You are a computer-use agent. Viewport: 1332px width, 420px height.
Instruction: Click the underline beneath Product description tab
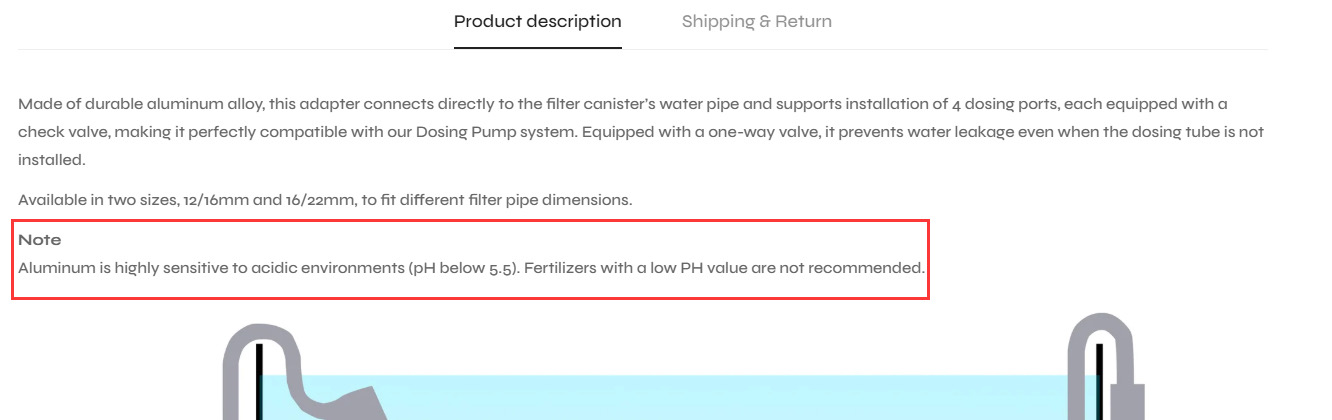point(537,47)
